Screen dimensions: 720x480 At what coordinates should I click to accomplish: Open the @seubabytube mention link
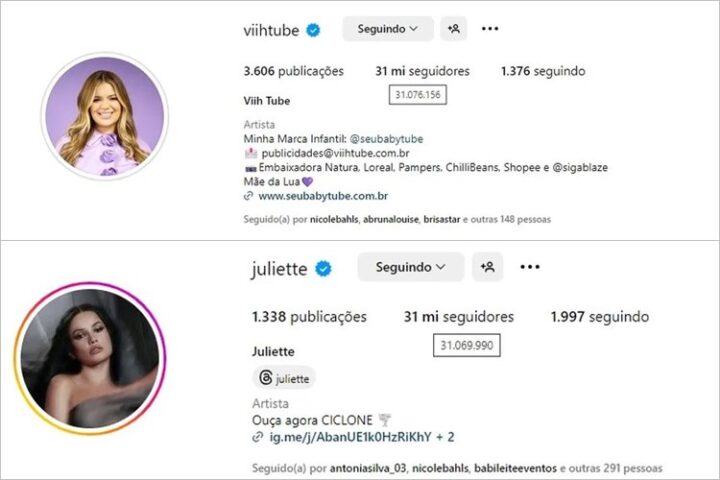pyautogui.click(x=386, y=139)
